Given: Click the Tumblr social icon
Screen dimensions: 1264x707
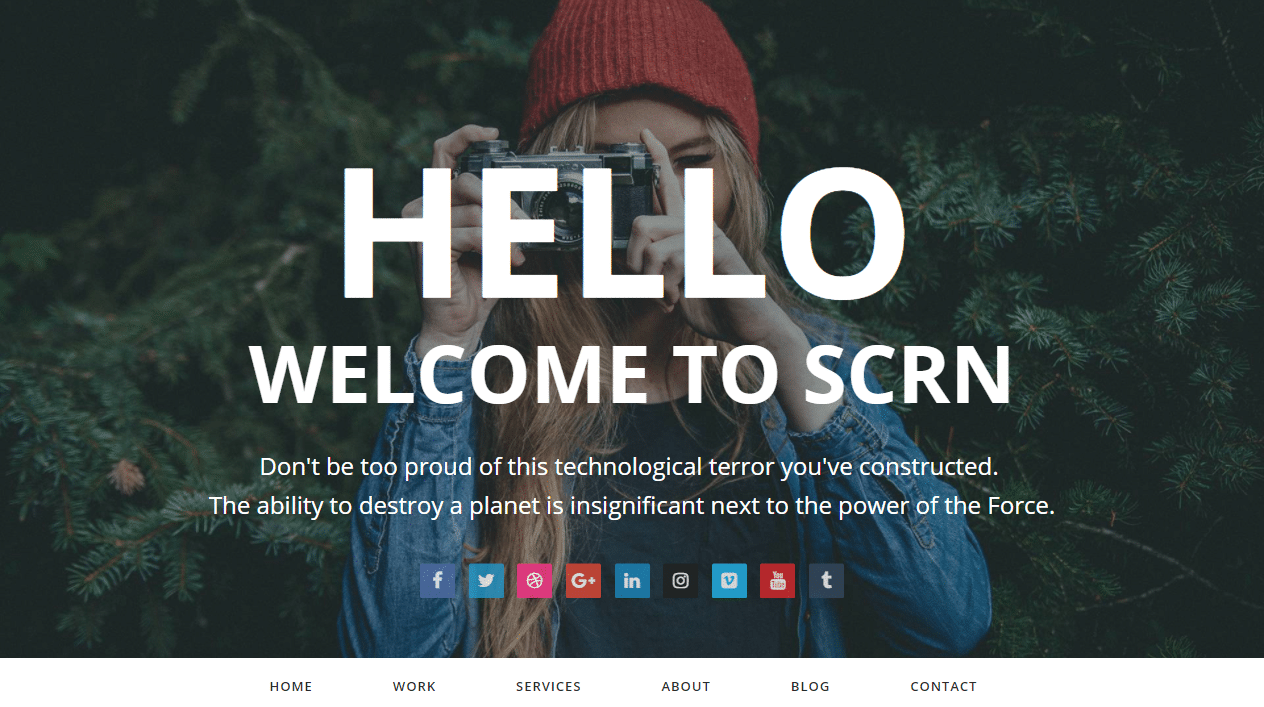Looking at the screenshot, I should [826, 581].
